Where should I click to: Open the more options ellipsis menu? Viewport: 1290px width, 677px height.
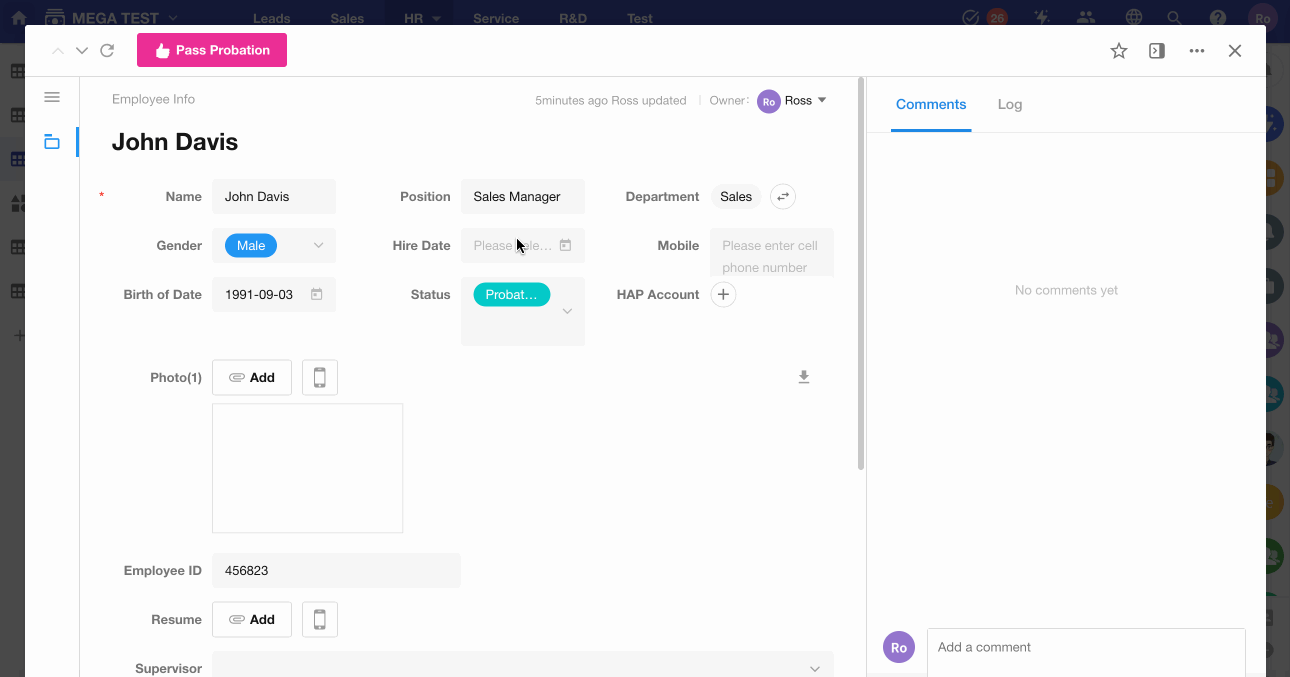click(x=1197, y=51)
